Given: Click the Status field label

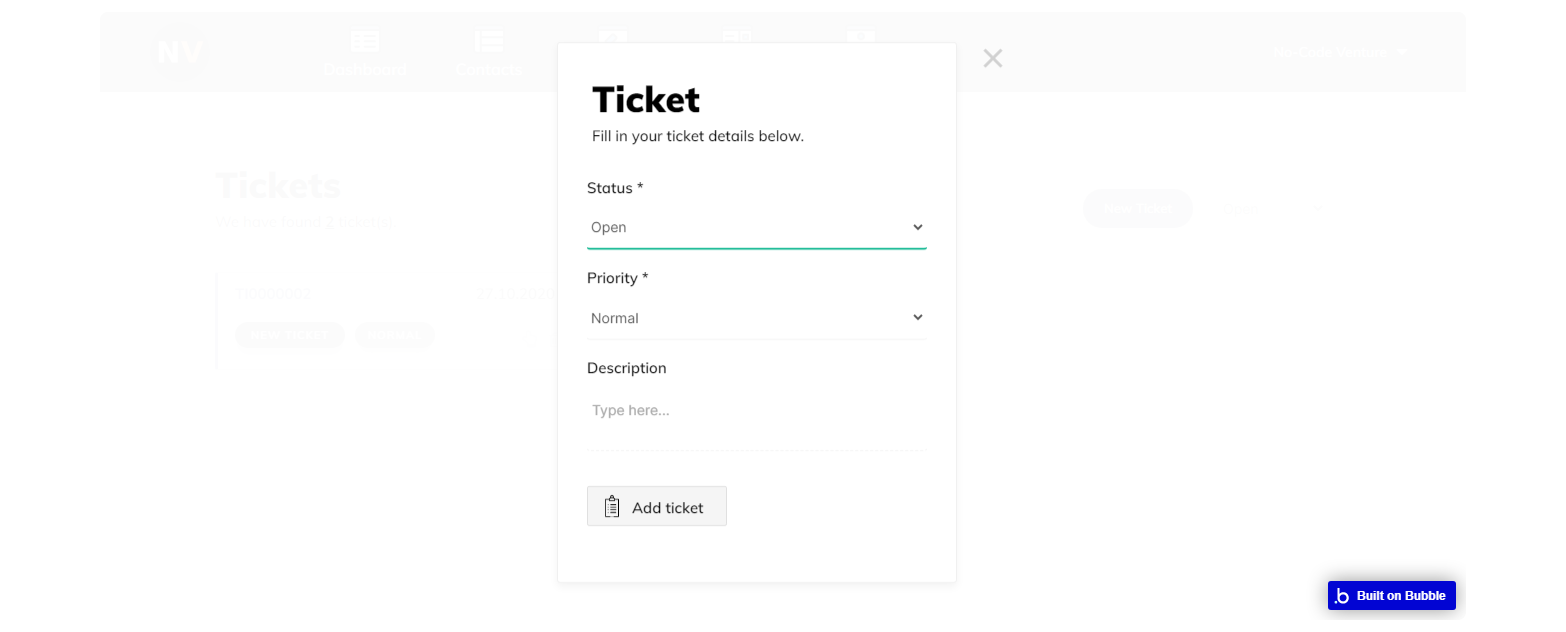Looking at the screenshot, I should pyautogui.click(x=614, y=188).
